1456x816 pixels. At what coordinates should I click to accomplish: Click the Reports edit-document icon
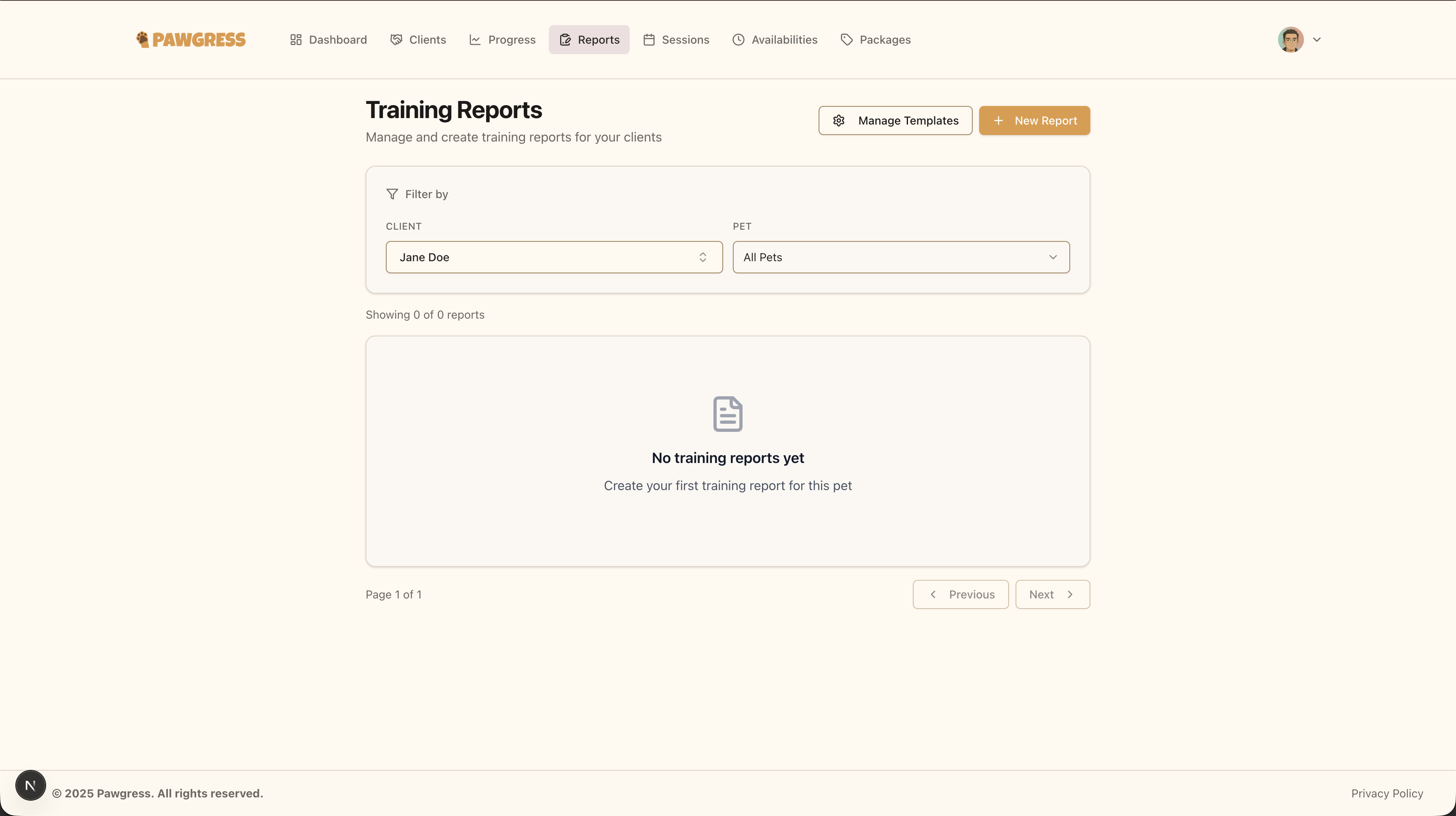pyautogui.click(x=565, y=40)
